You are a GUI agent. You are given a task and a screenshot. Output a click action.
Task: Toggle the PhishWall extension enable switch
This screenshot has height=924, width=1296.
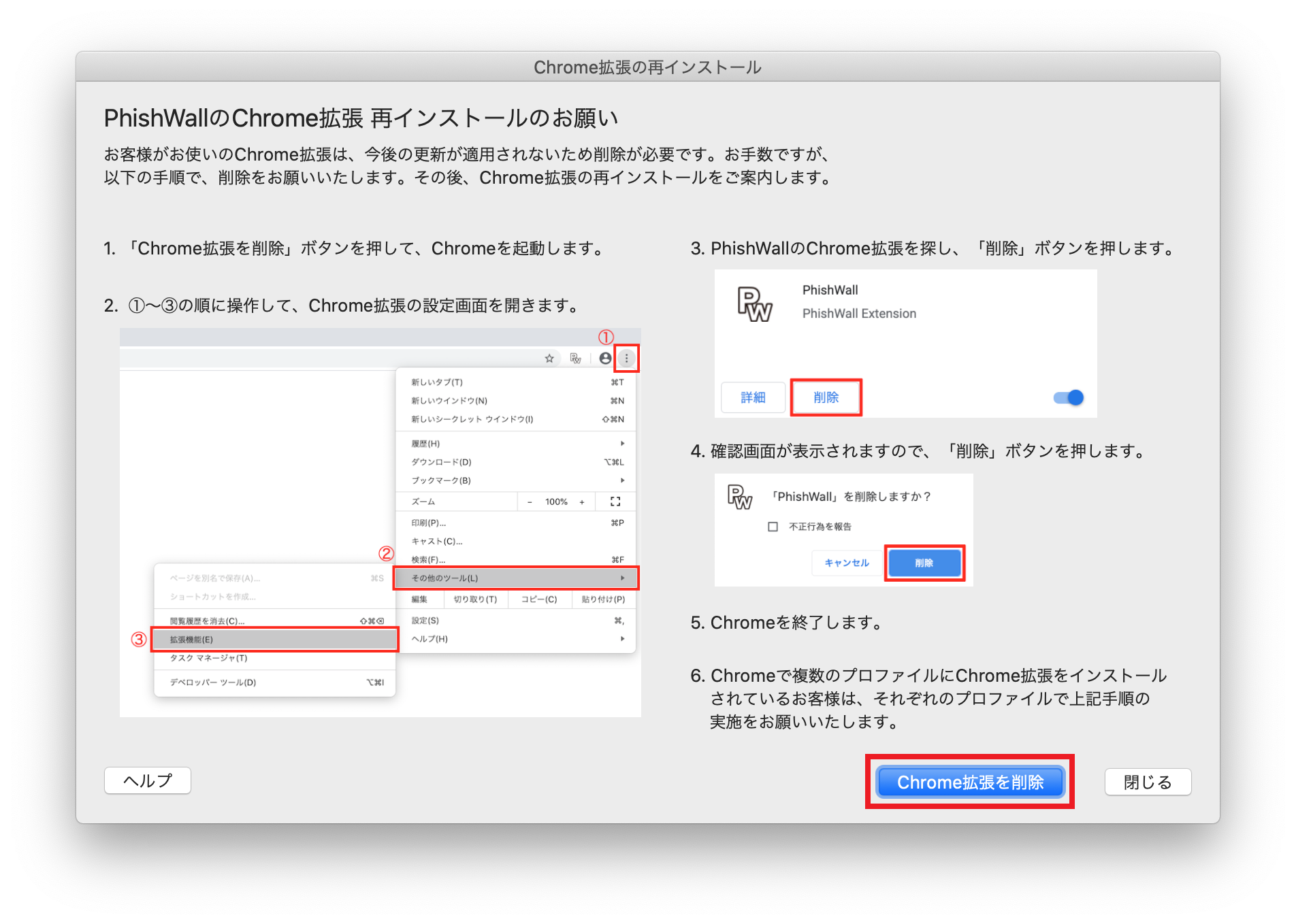(x=1069, y=397)
